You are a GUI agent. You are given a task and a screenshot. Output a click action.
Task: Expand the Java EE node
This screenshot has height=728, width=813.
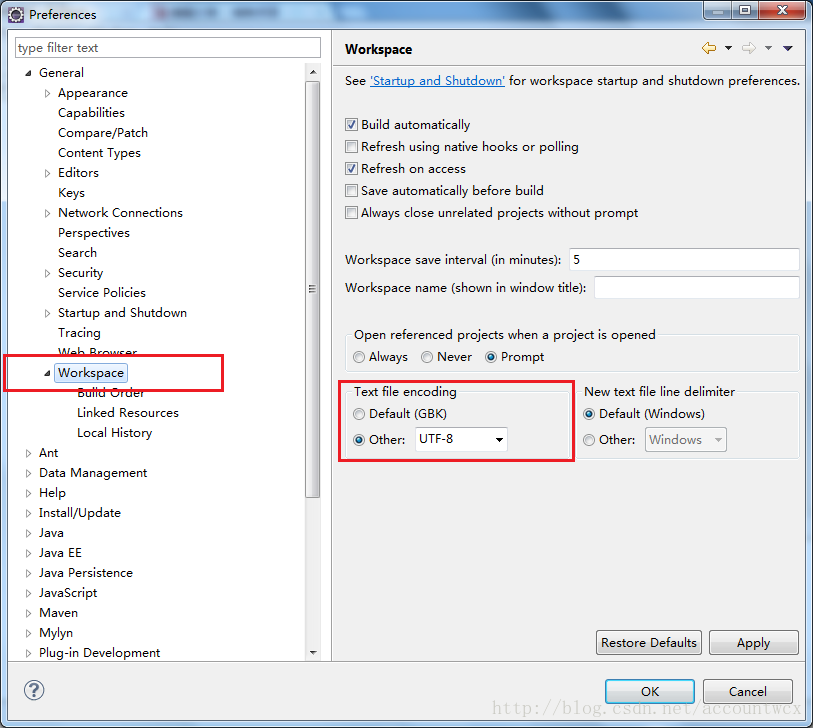click(x=29, y=553)
